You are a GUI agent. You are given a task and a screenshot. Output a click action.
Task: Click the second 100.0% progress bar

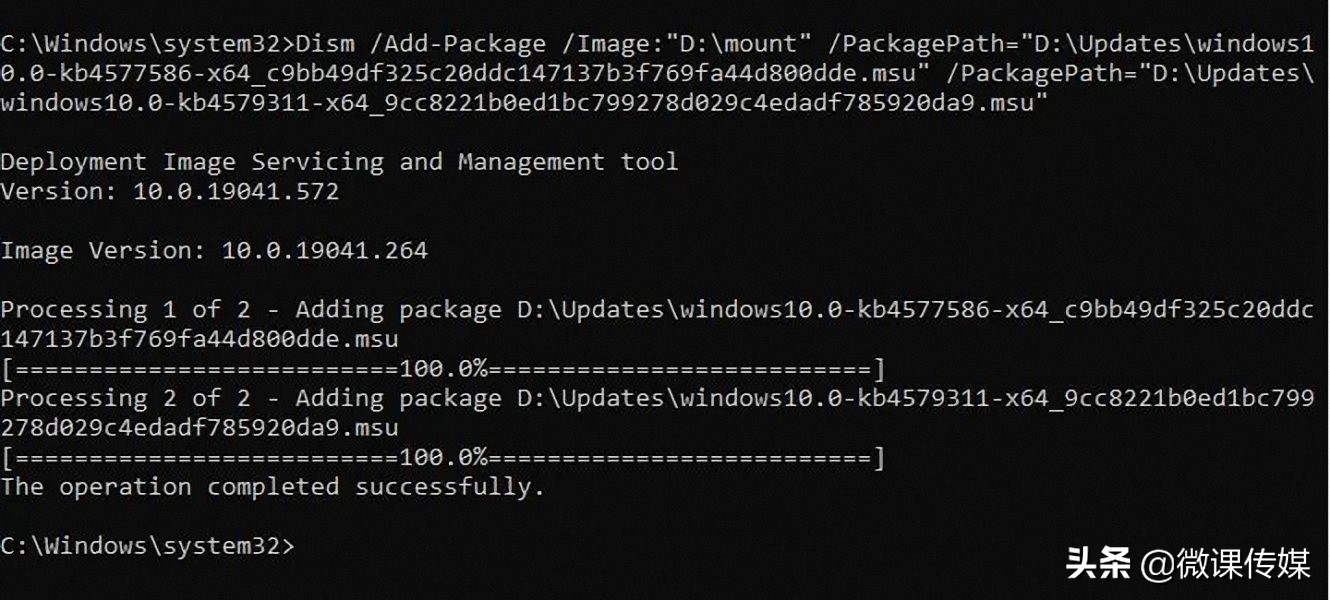click(443, 458)
